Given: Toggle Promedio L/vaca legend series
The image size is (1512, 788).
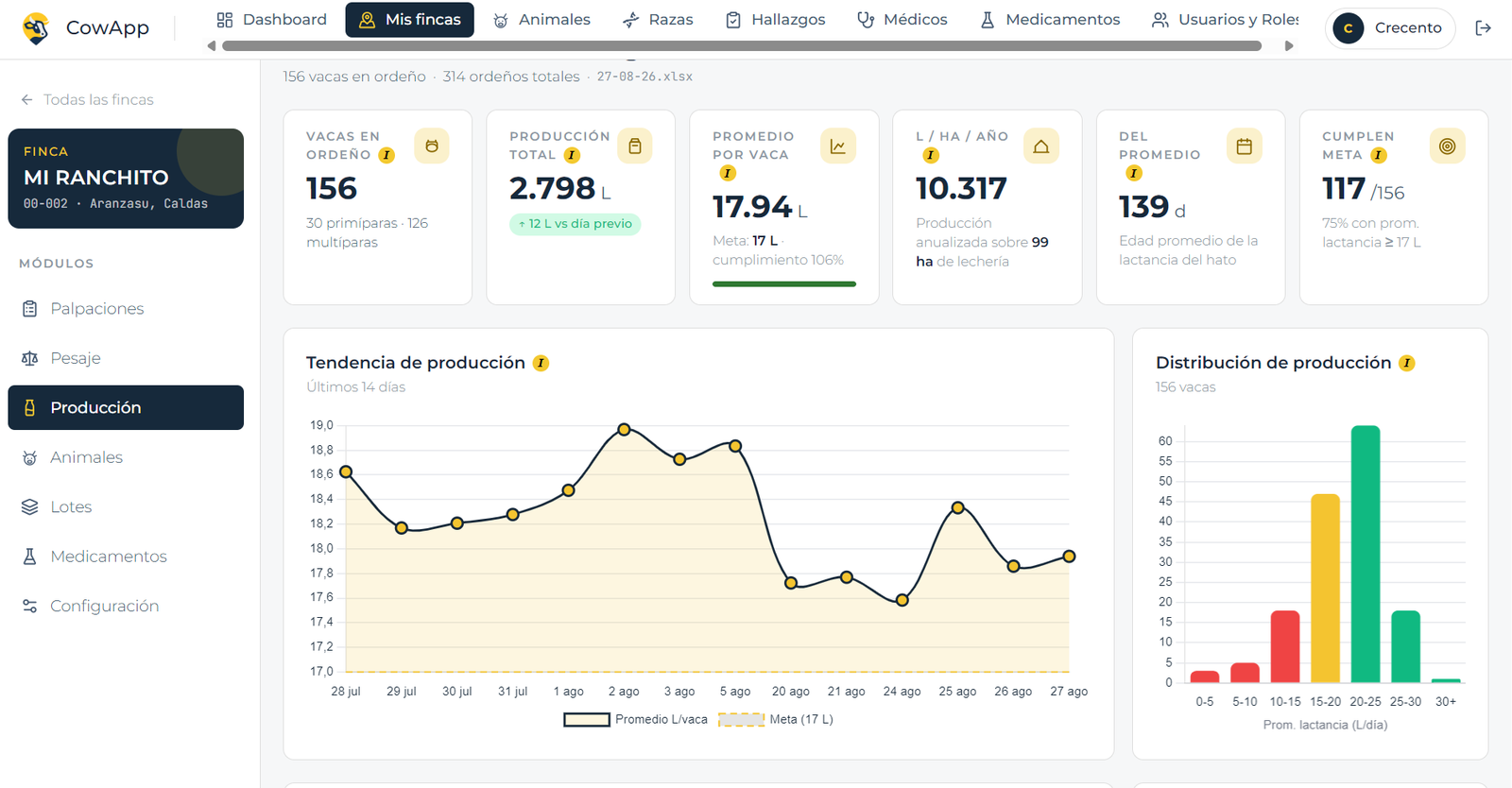Looking at the screenshot, I should pyautogui.click(x=635, y=720).
